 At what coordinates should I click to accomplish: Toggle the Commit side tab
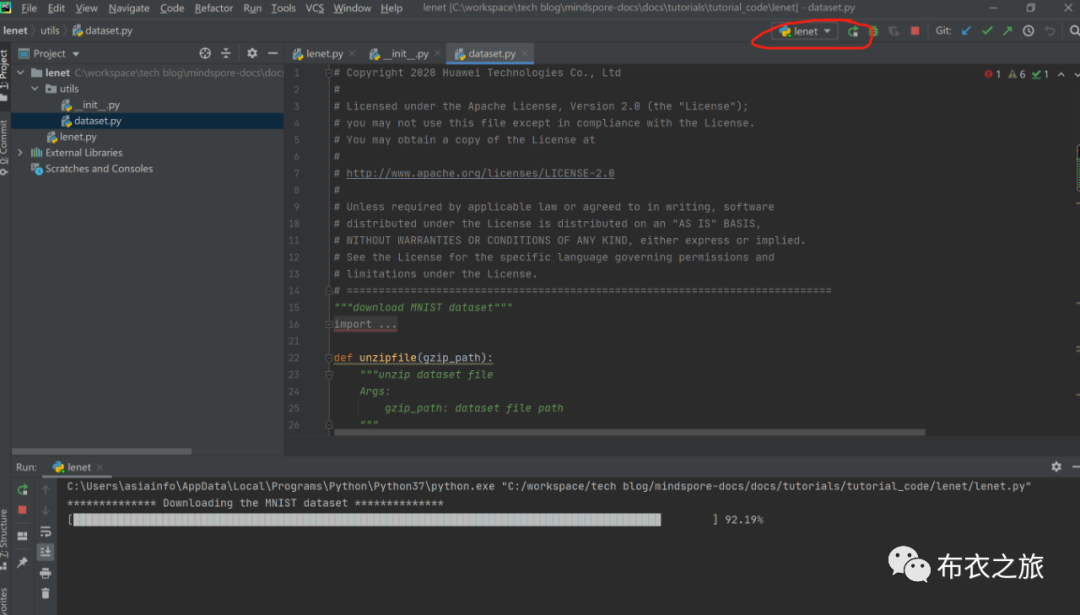coord(4,147)
